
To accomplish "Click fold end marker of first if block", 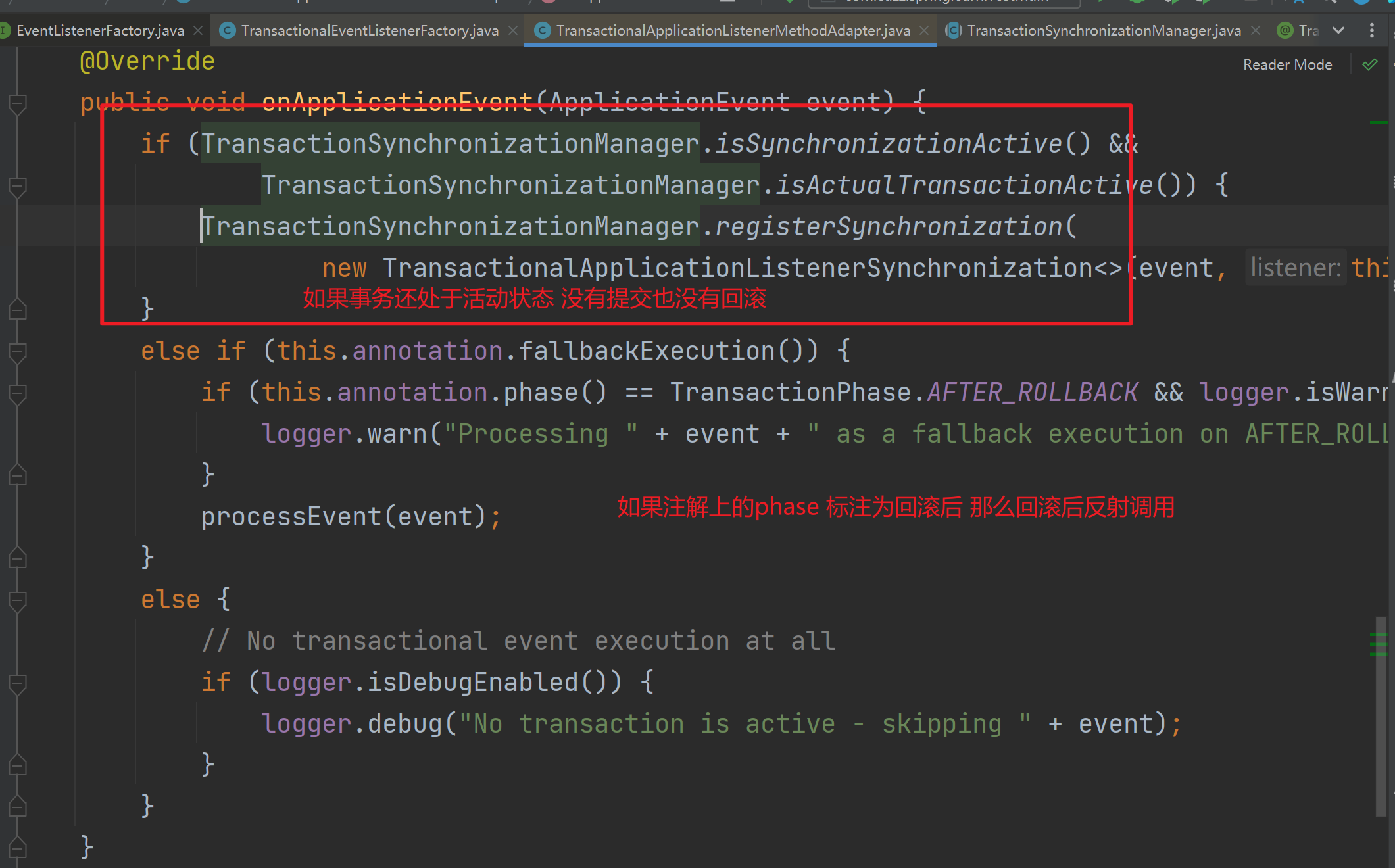I will pyautogui.click(x=18, y=310).
